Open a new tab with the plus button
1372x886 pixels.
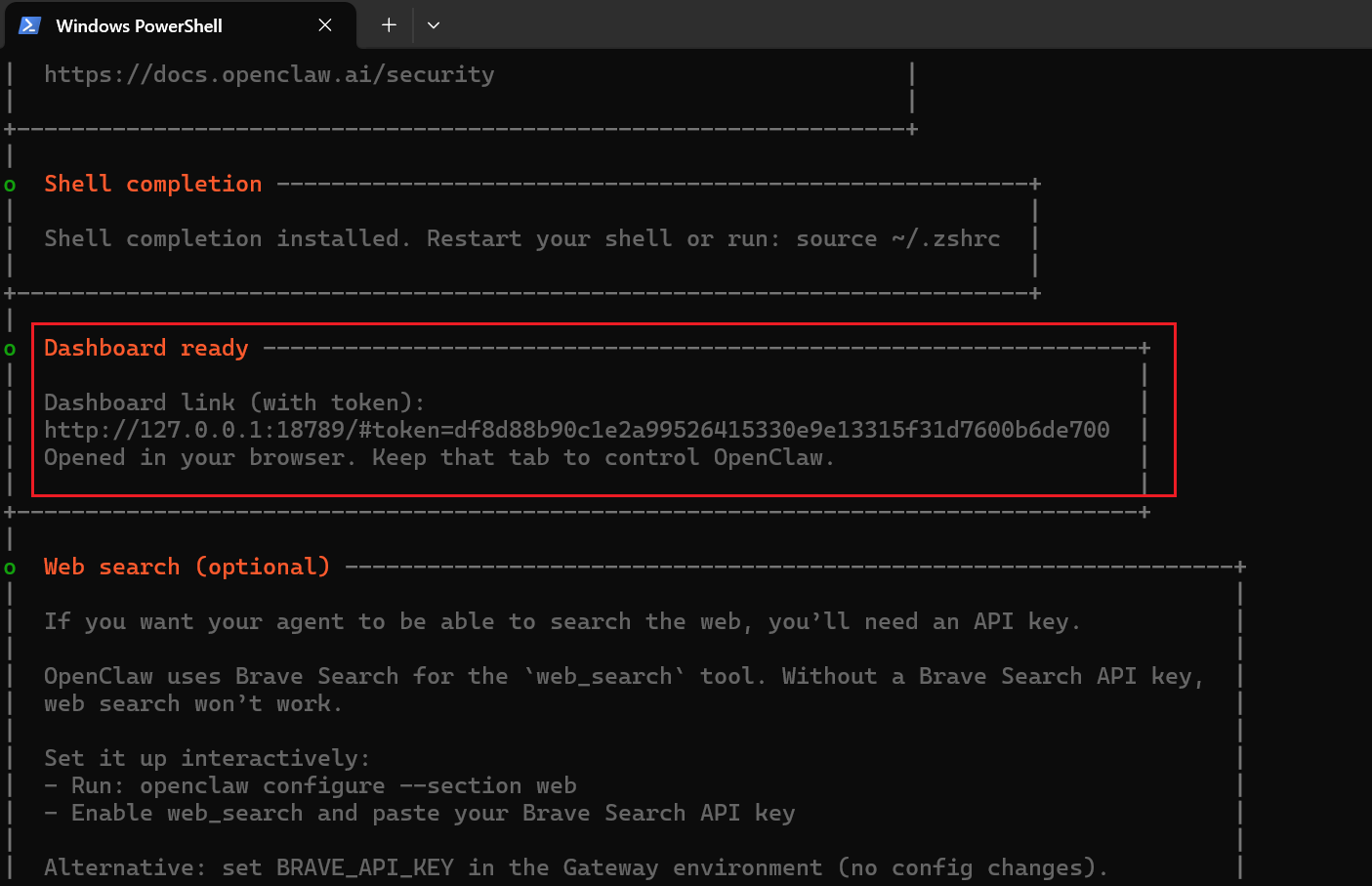(389, 25)
